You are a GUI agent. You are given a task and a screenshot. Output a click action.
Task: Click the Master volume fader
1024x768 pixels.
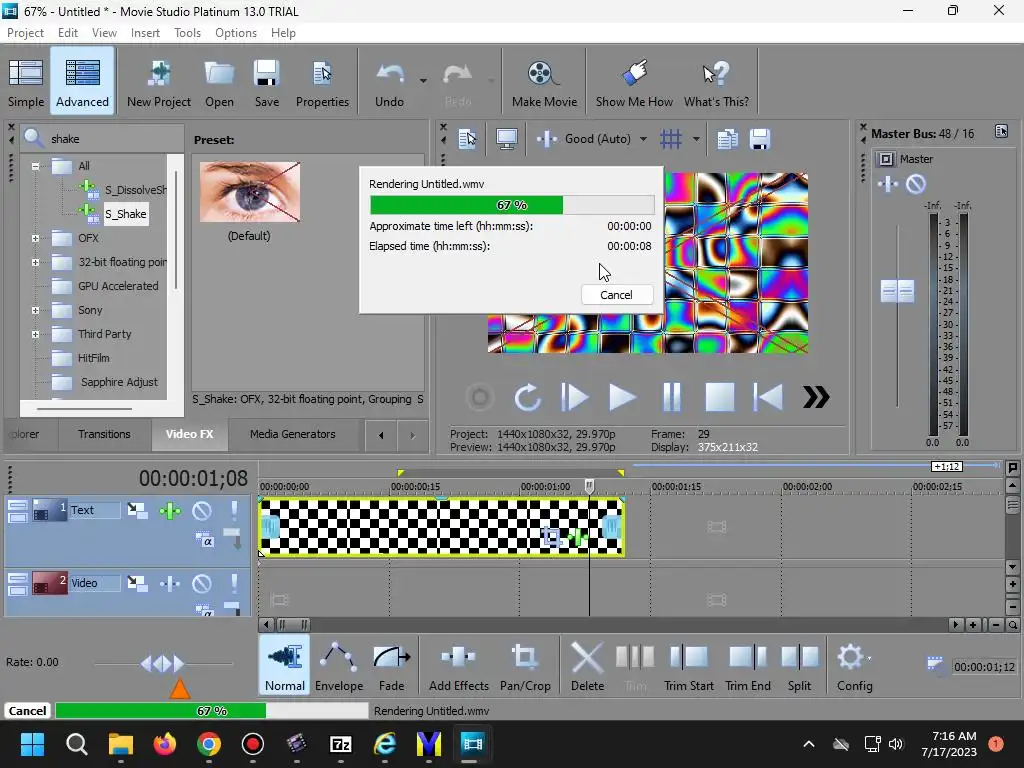pyautogui.click(x=897, y=291)
